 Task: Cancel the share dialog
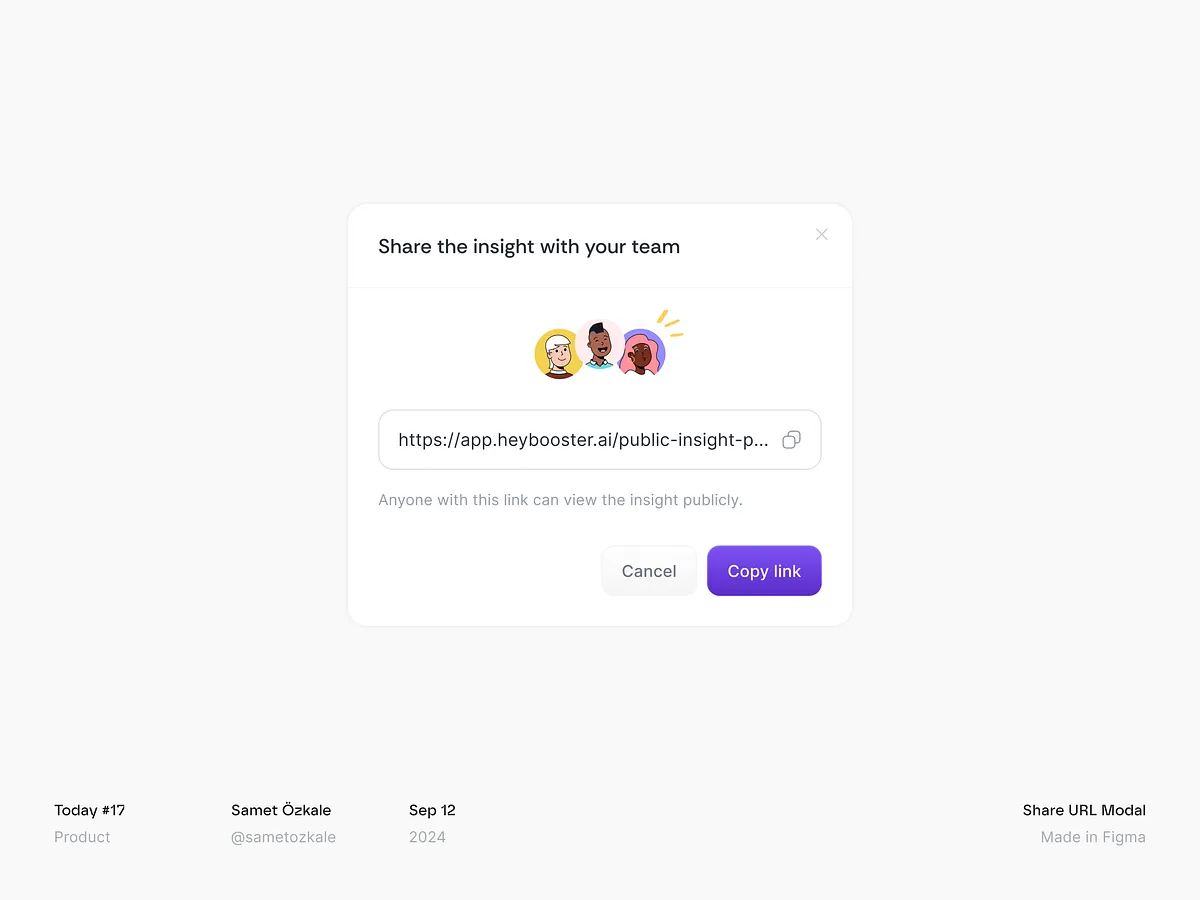point(649,571)
